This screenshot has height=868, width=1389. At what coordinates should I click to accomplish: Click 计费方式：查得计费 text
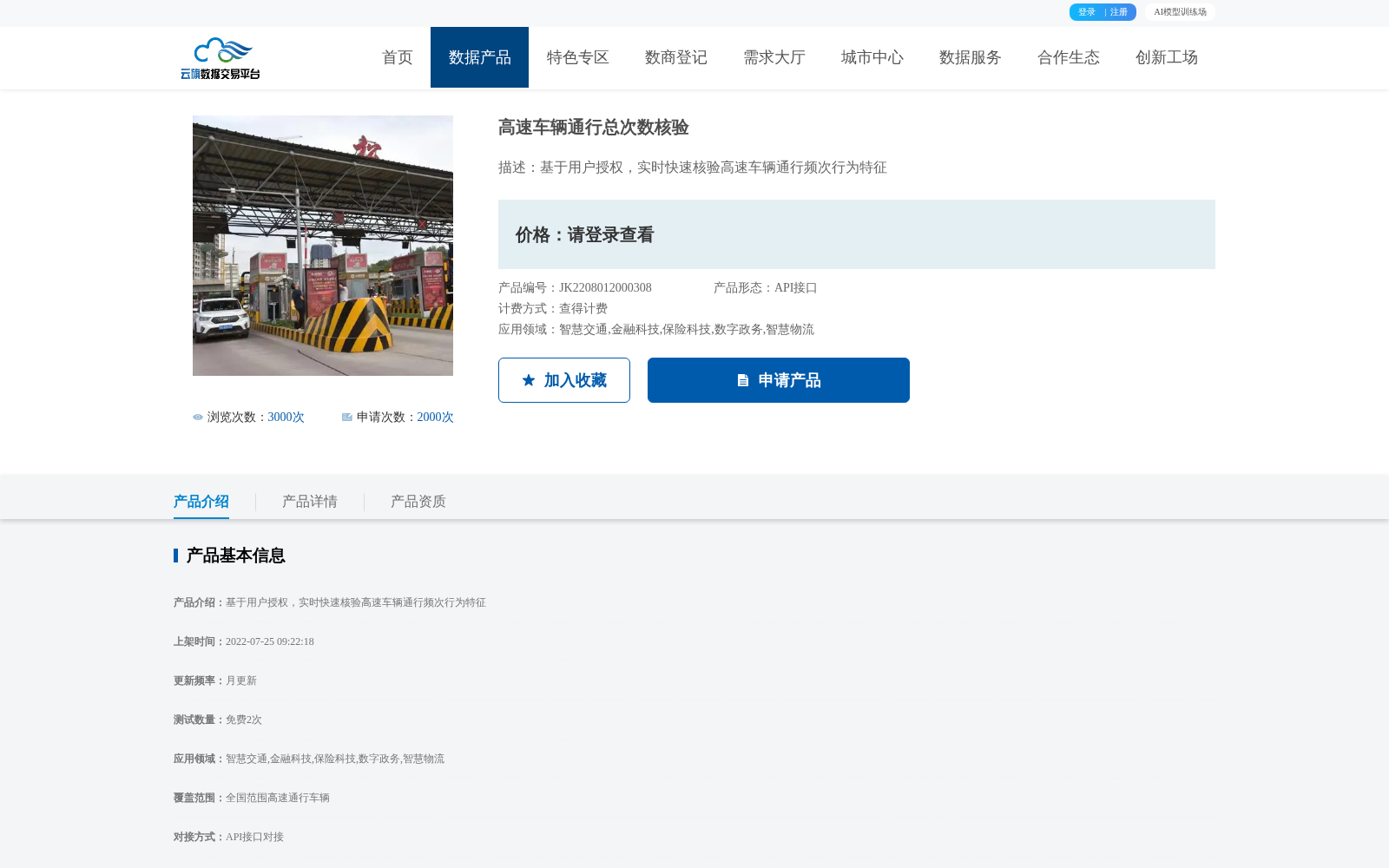[553, 309]
